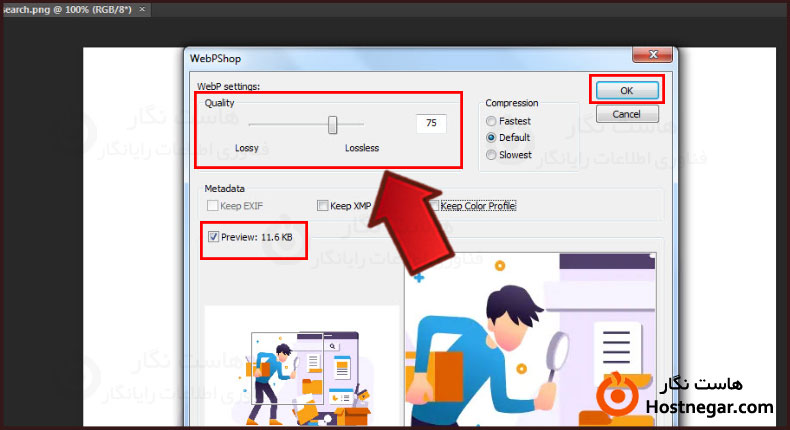
Task: Close the WebPShop dialog window
Action: [x=653, y=55]
